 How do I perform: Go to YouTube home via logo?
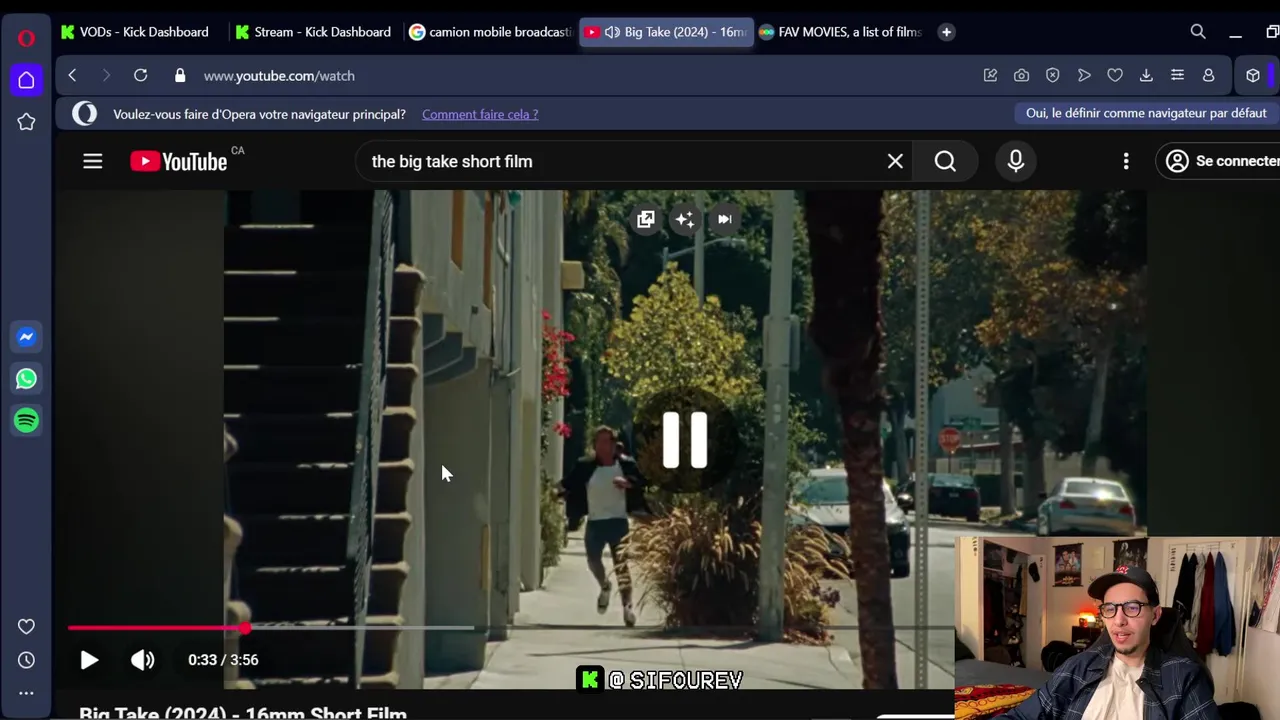point(179,161)
